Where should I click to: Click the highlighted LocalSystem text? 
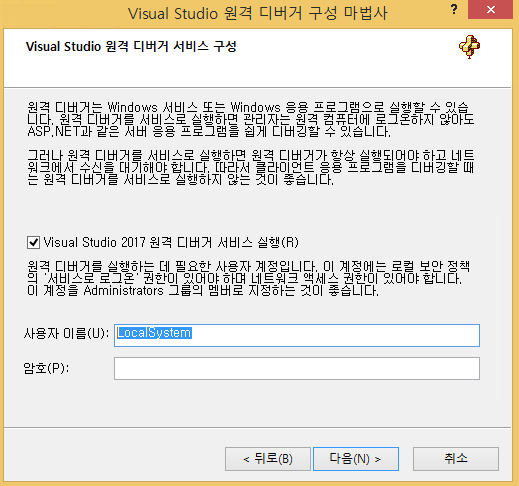[154, 333]
